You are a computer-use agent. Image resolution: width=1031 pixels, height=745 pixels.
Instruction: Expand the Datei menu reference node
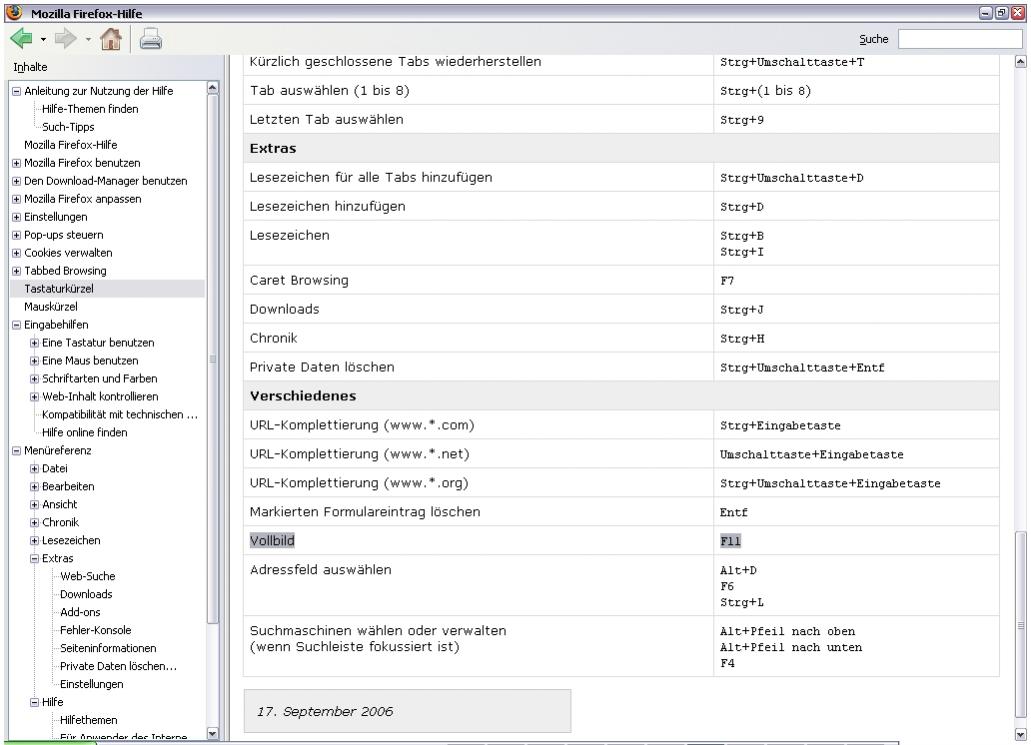tap(34, 469)
